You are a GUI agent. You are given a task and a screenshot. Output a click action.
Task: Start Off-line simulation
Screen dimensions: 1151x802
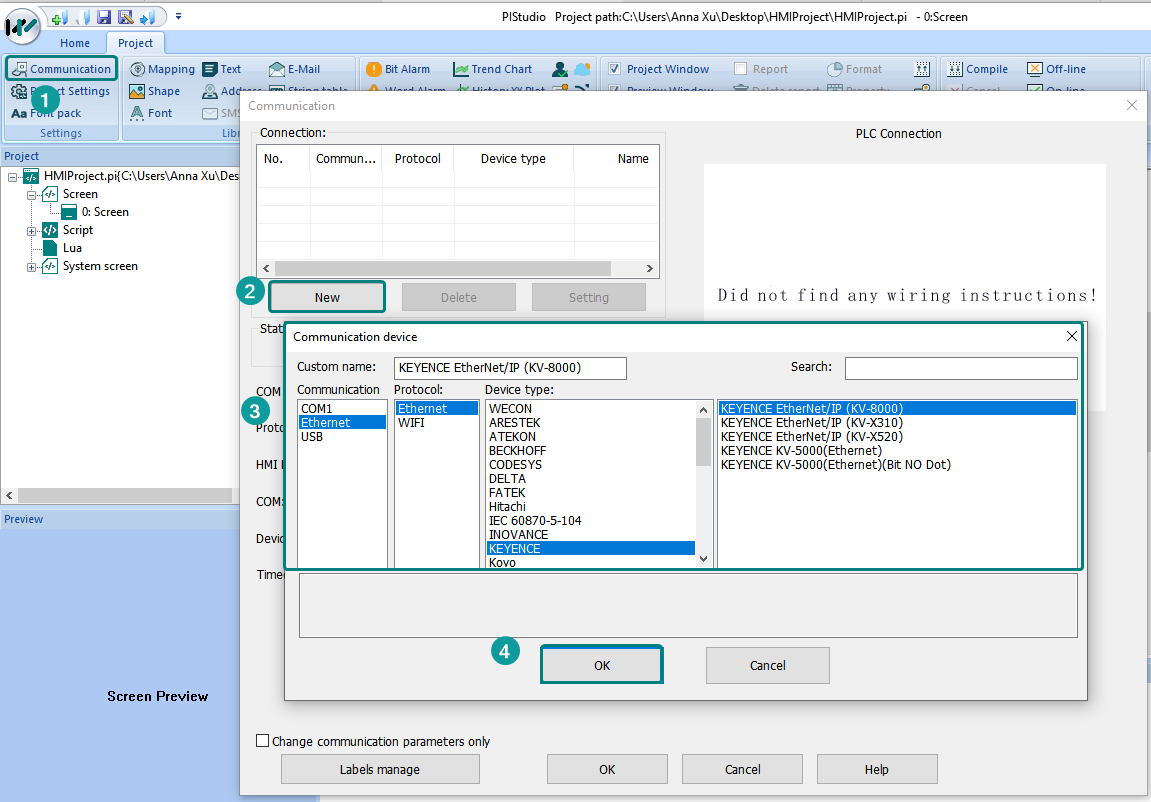(x=1056, y=69)
